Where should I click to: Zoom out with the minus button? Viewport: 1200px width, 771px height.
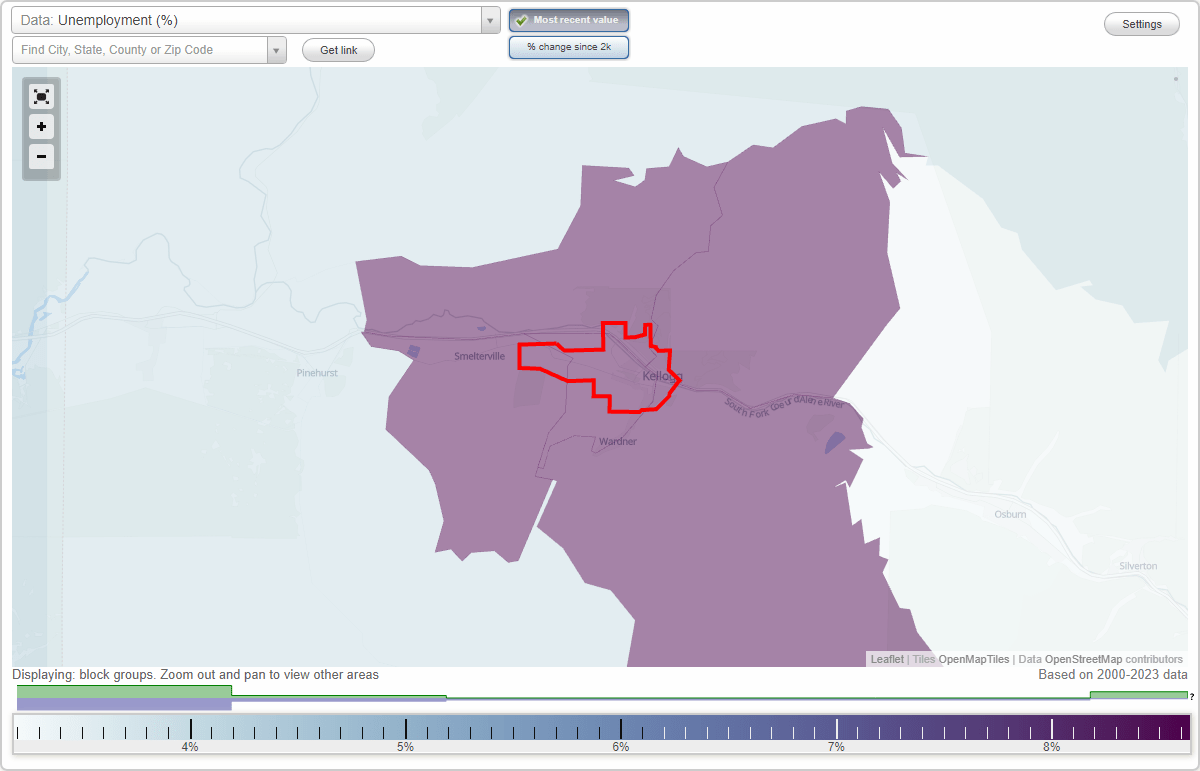tap(41, 156)
